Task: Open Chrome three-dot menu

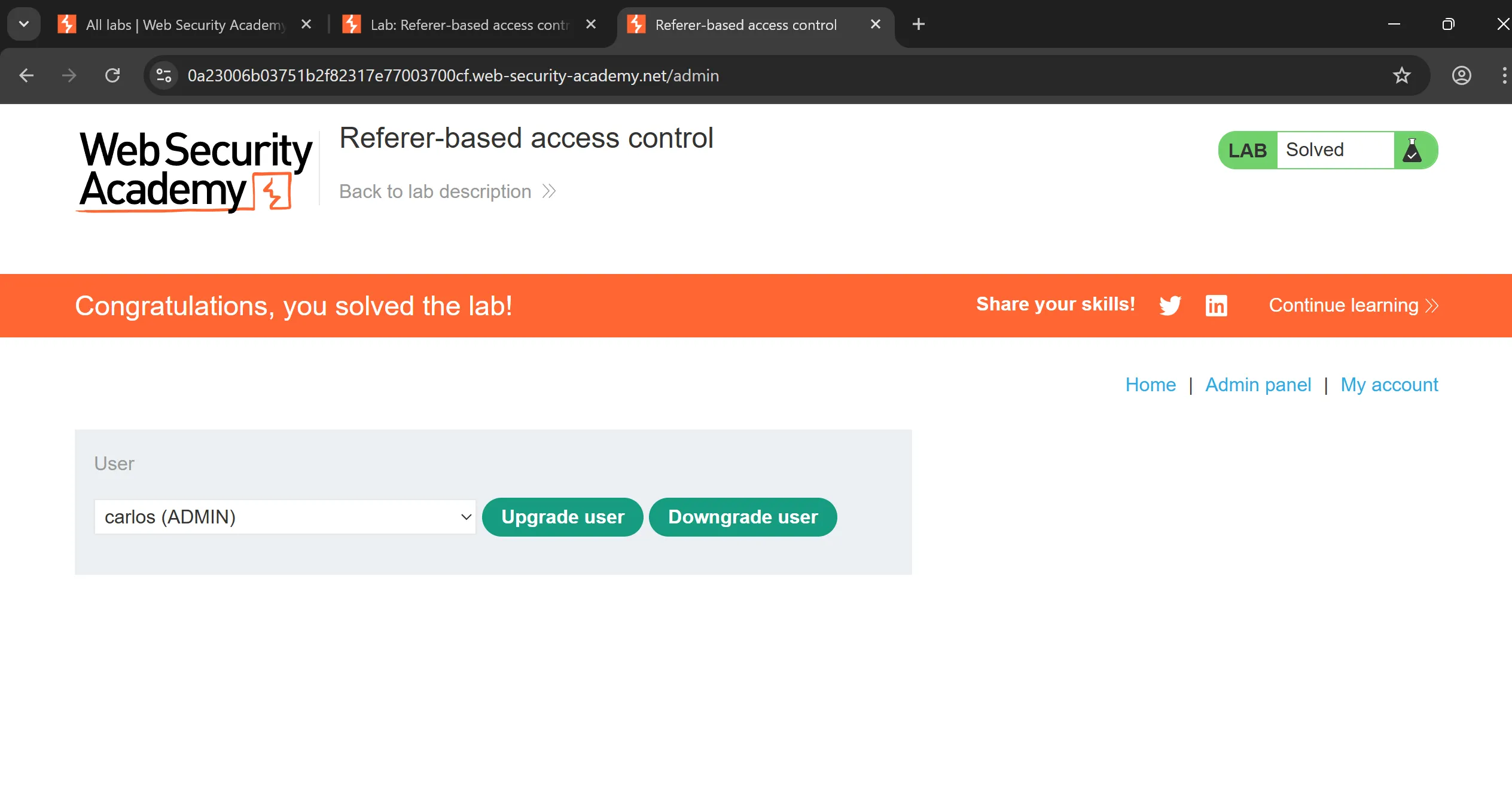Action: (x=1504, y=76)
